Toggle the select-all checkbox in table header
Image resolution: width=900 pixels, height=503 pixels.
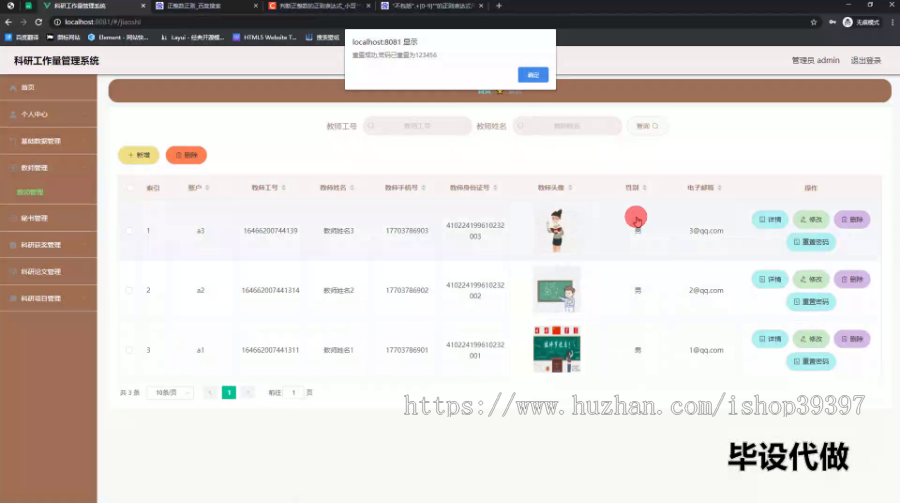click(129, 188)
